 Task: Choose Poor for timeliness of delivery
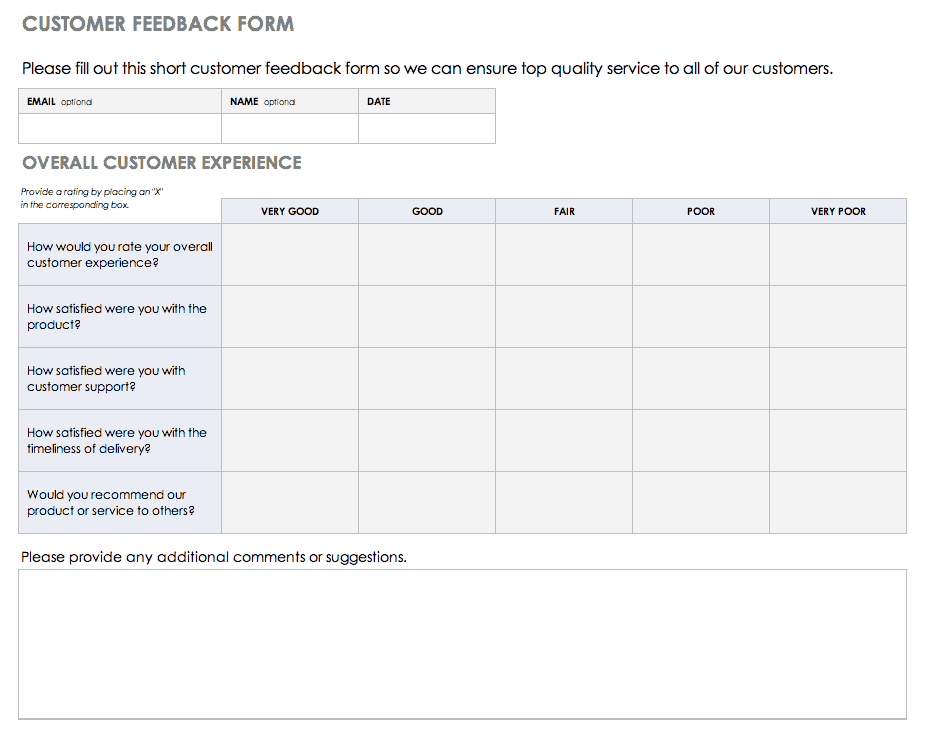[x=701, y=441]
